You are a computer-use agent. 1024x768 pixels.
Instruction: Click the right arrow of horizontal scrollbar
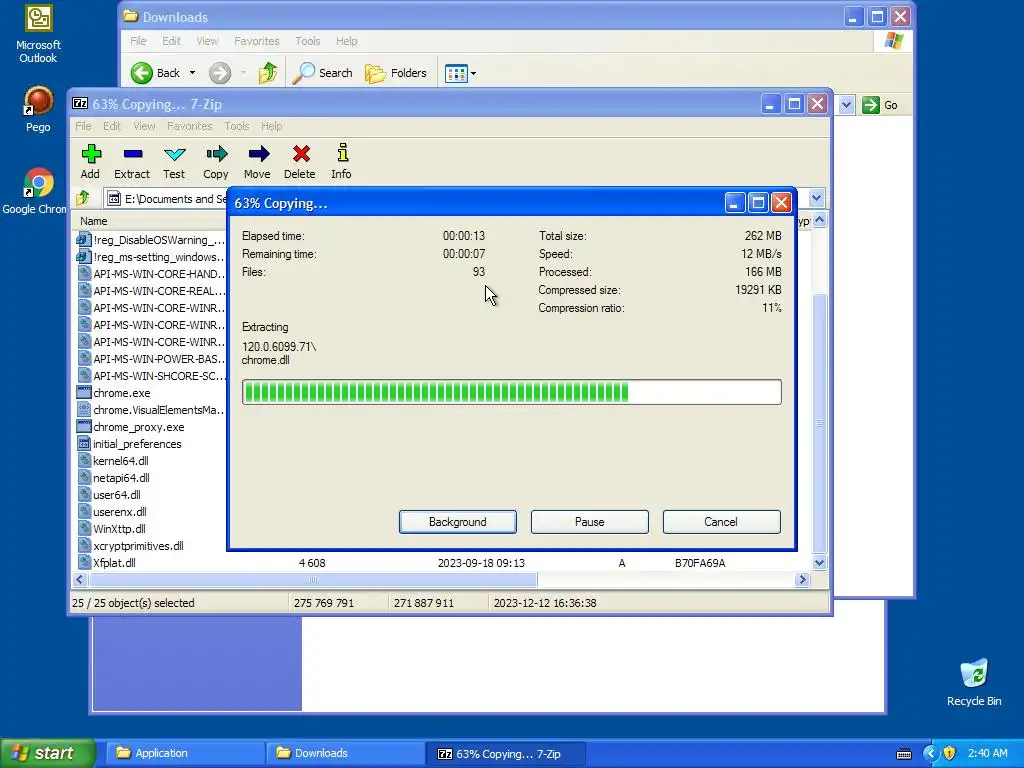[x=803, y=579]
